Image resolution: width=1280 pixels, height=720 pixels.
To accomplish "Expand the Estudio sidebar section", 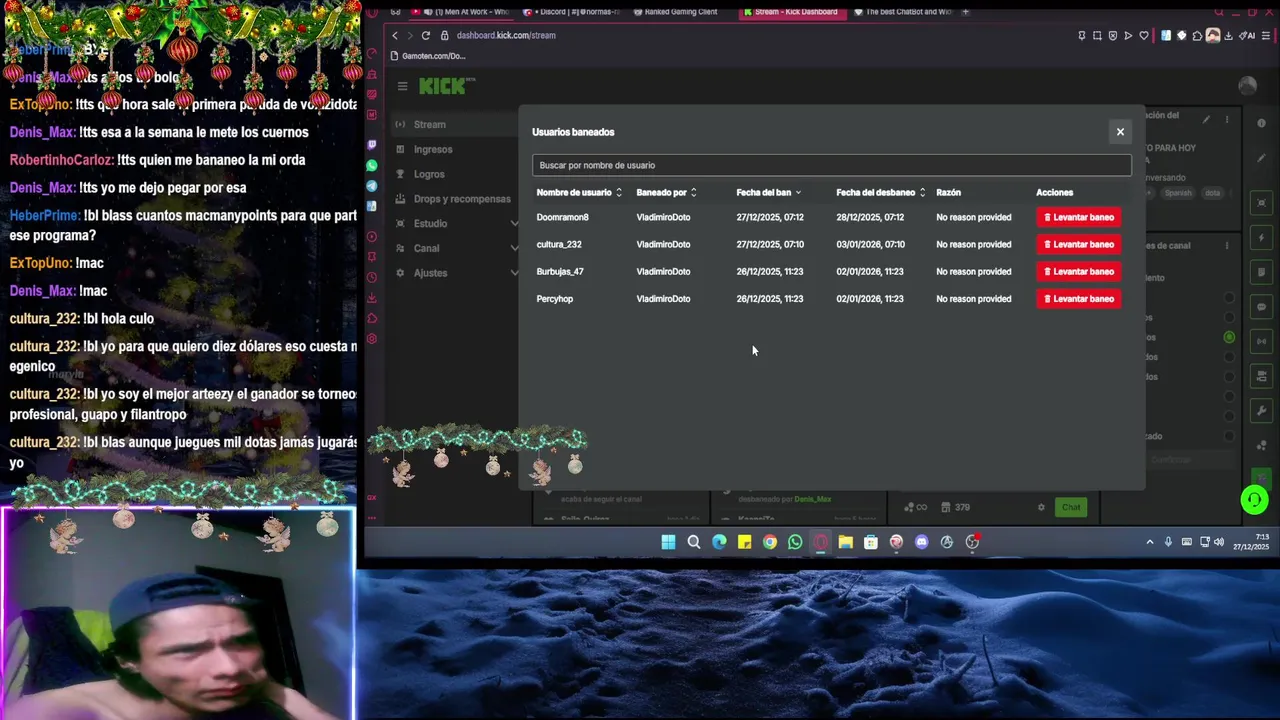I will pos(456,223).
